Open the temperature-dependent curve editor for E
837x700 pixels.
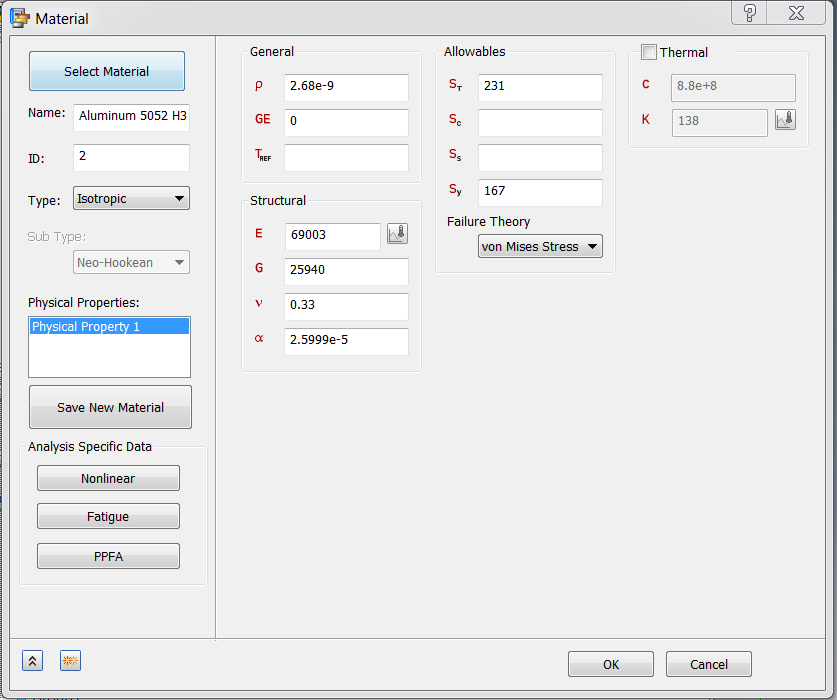click(397, 232)
